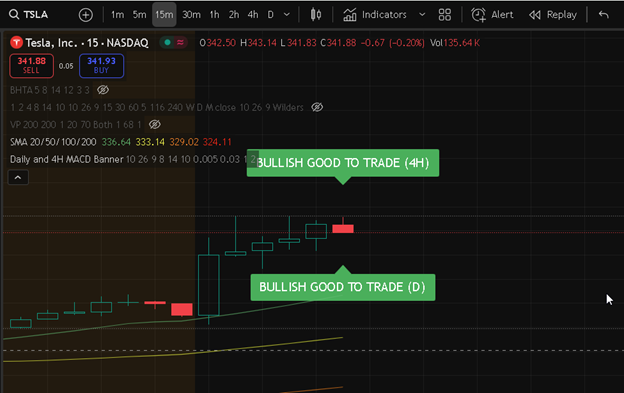Click the 341.93 BUY button
The width and height of the screenshot is (624, 393).
101,66
